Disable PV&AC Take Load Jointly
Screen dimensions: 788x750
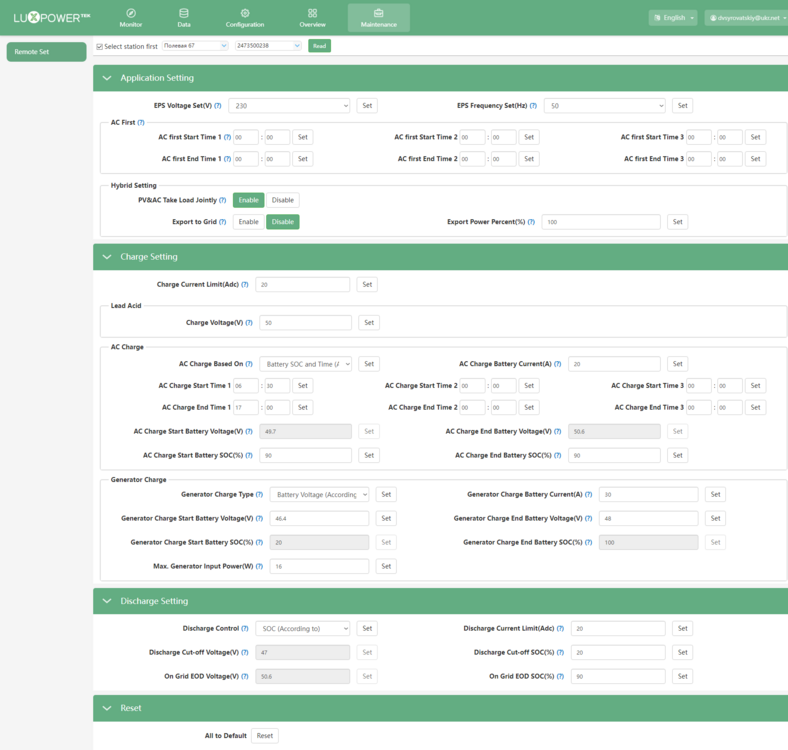point(283,200)
